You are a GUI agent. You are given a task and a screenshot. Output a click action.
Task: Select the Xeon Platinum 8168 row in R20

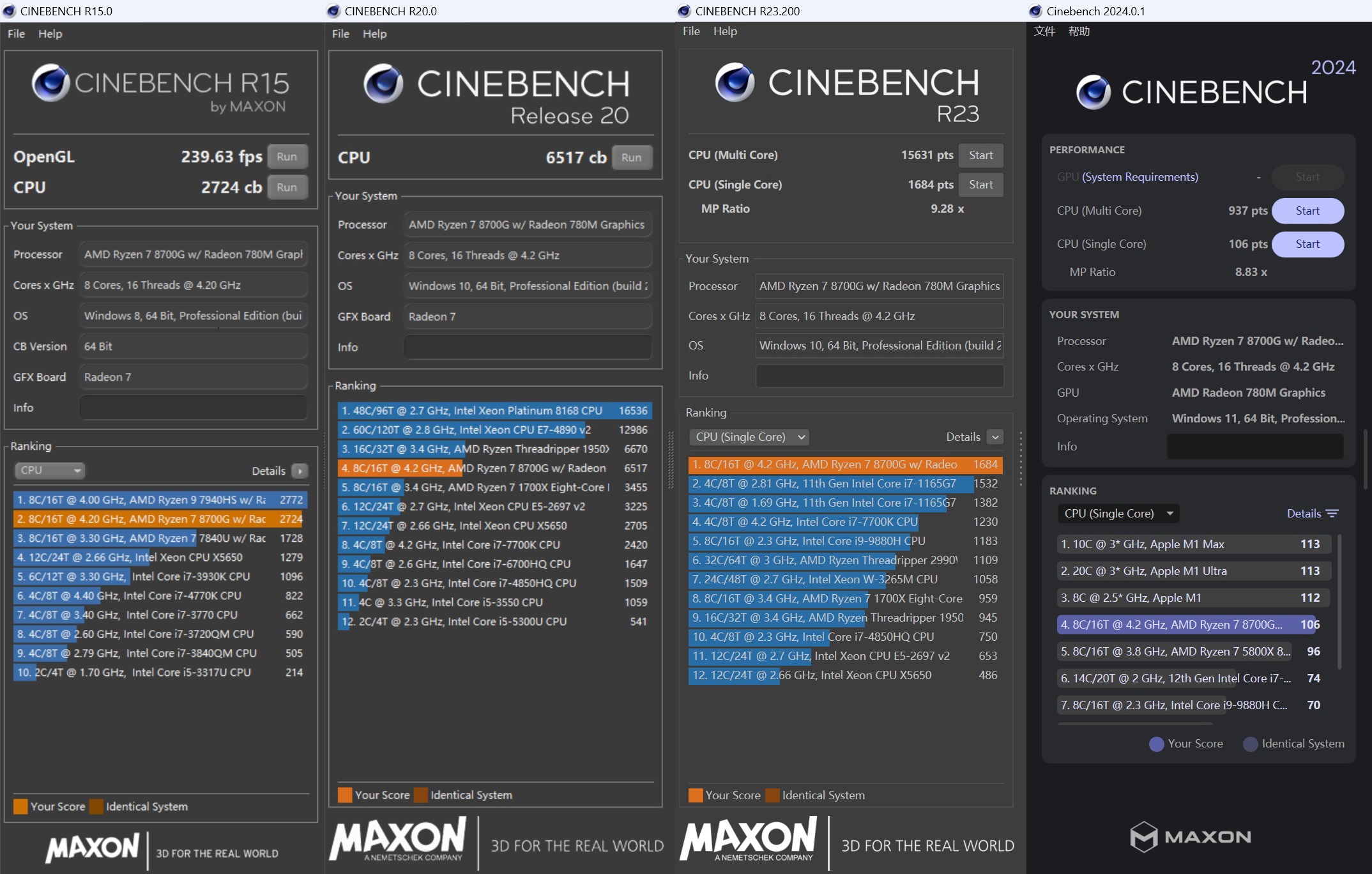(494, 411)
